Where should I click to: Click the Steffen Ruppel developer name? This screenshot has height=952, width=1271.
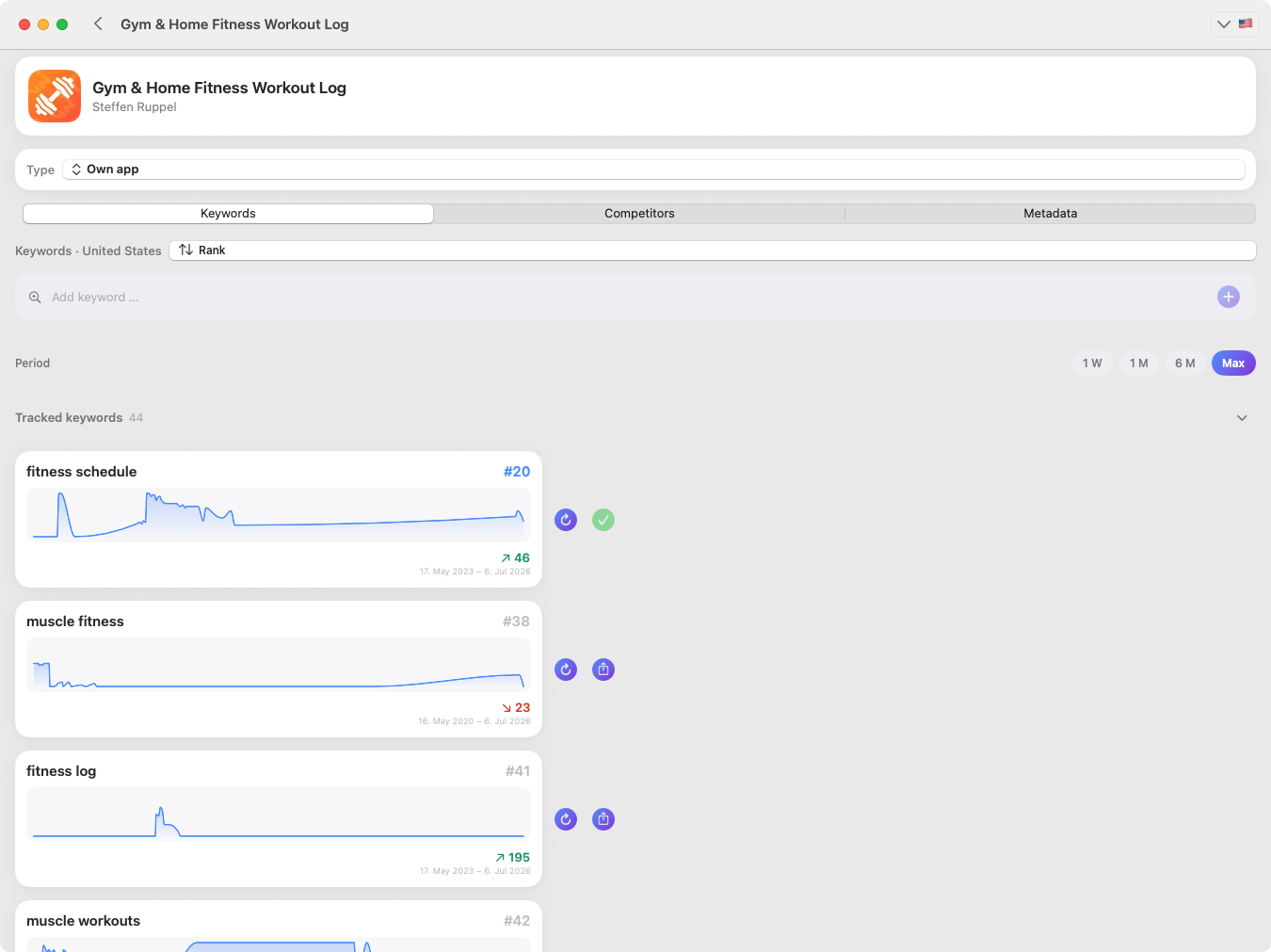[x=135, y=107]
